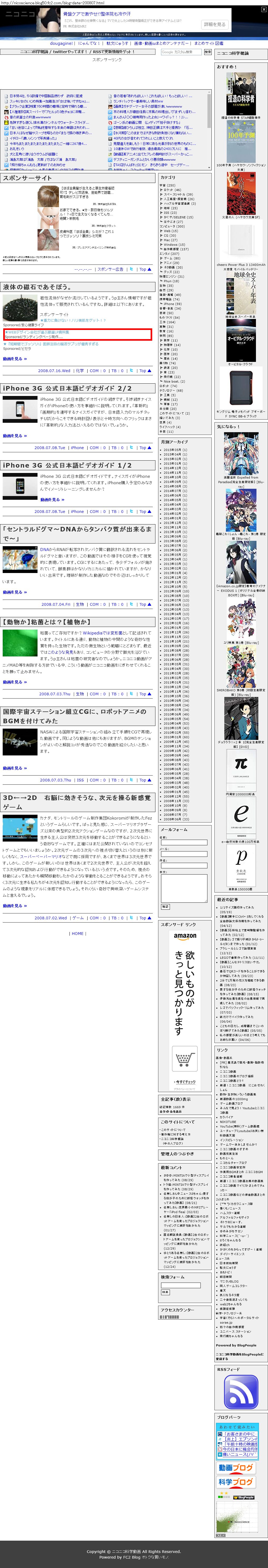This screenshot has width=268, height=1568.
Task: Click the 件名 field in メールフォーム
Action: coord(184,866)
